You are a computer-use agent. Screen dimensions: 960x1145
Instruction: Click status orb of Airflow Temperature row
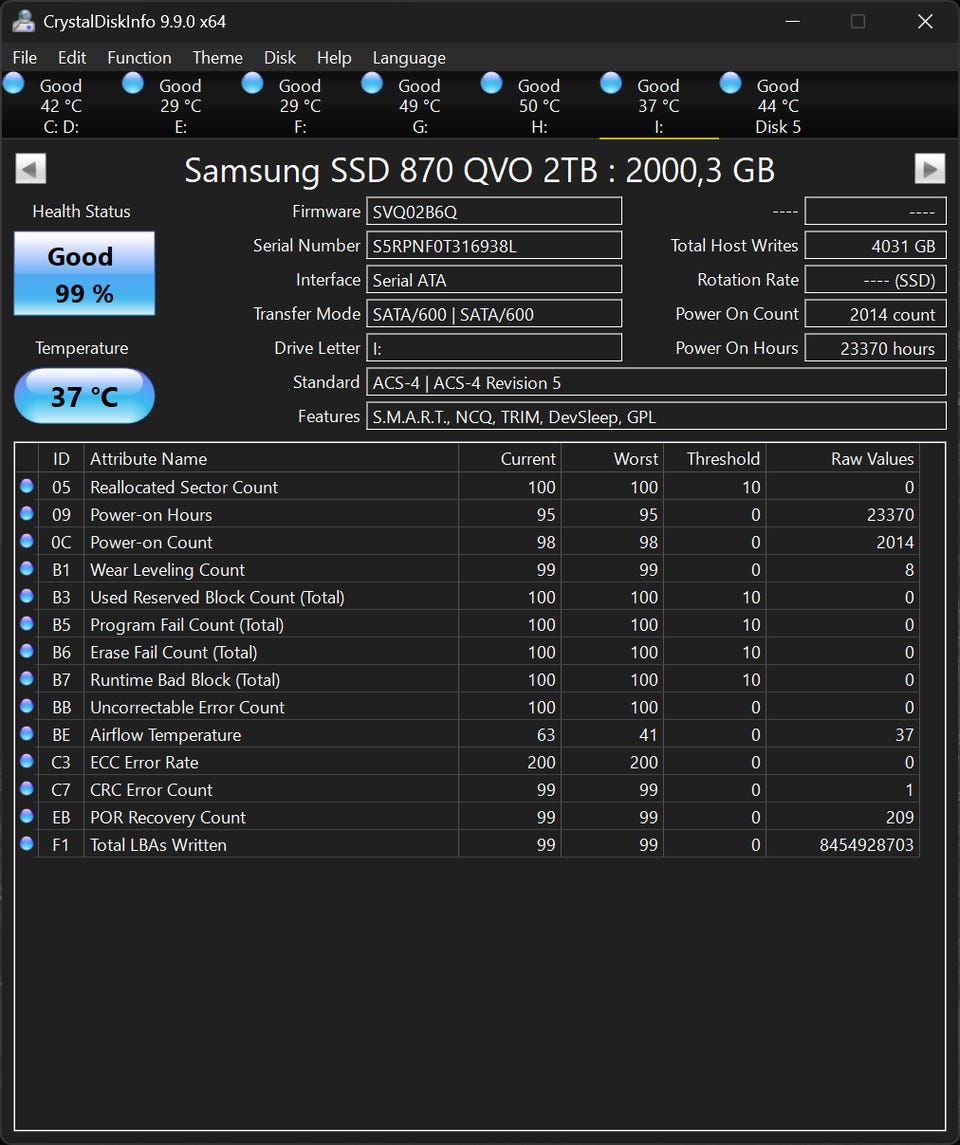pos(27,733)
